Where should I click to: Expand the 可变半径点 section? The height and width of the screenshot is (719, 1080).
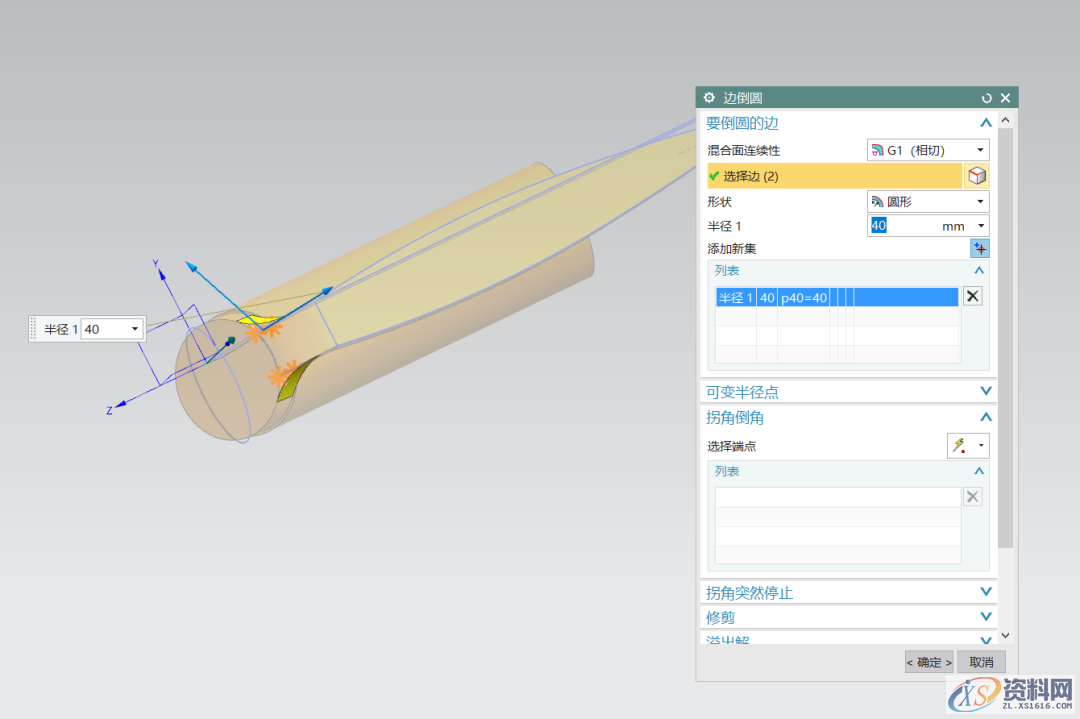point(985,392)
